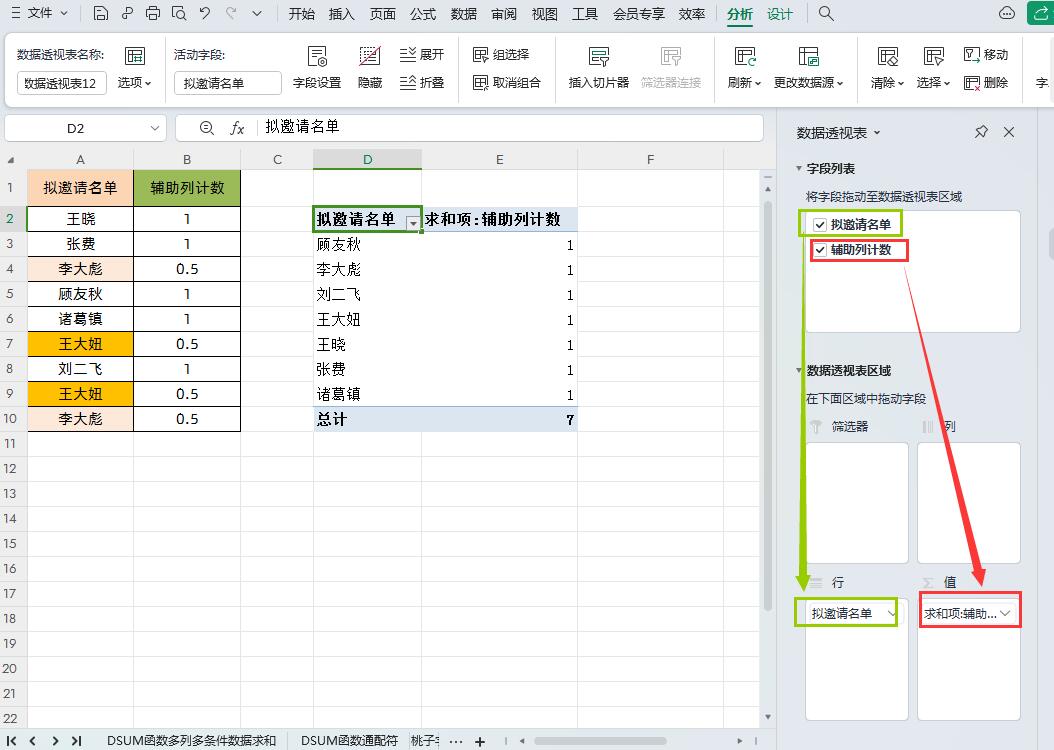Click the 数据透视表名称 input box
Image resolution: width=1054 pixels, height=750 pixels.
click(x=62, y=83)
